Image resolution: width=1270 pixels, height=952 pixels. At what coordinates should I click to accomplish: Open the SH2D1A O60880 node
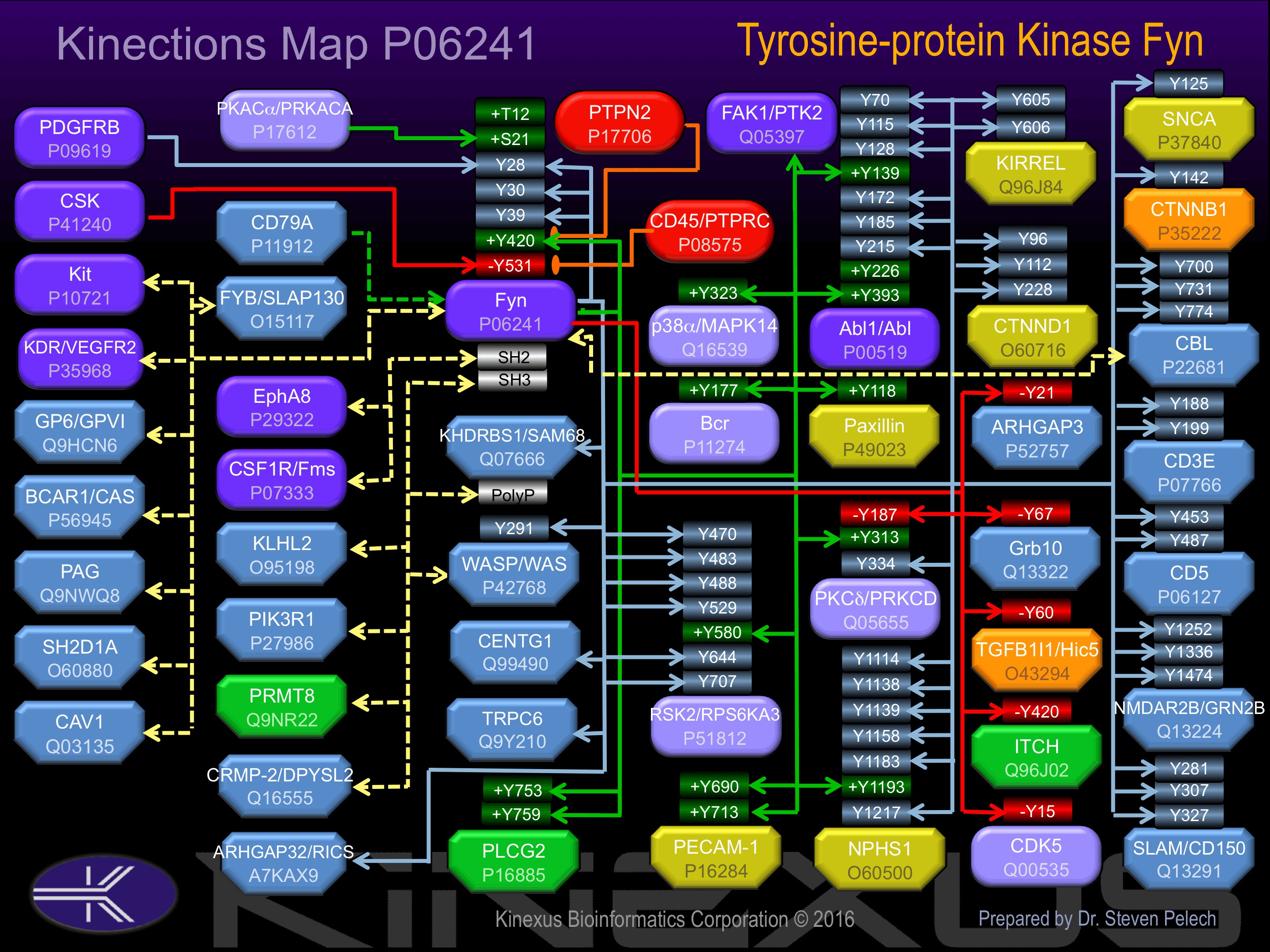click(x=79, y=658)
